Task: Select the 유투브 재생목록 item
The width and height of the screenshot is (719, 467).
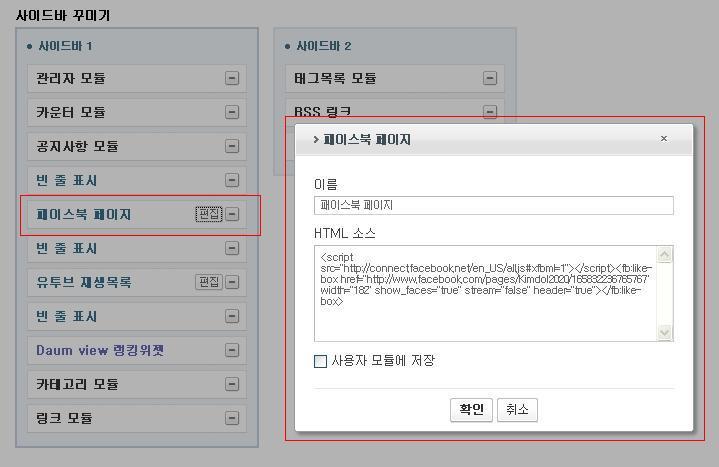Action: [137, 282]
